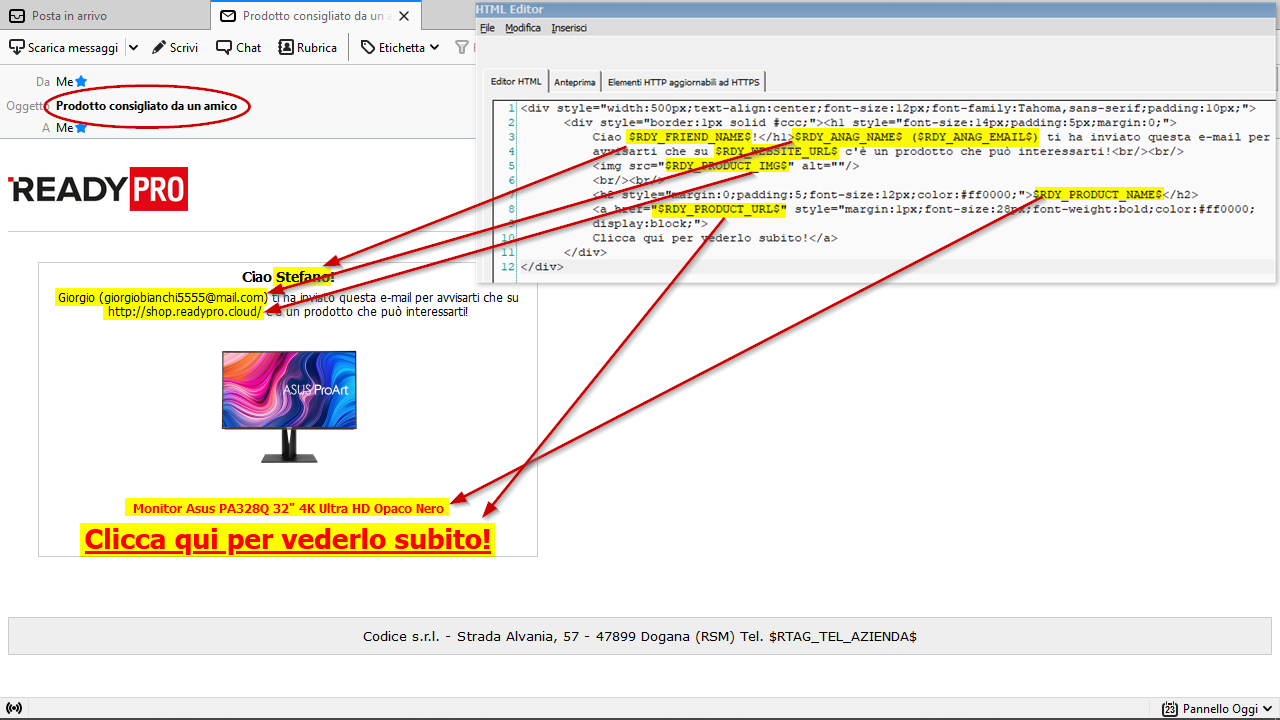
Task: Click the 'Ciao Stefano!' heading text
Action: (288, 277)
